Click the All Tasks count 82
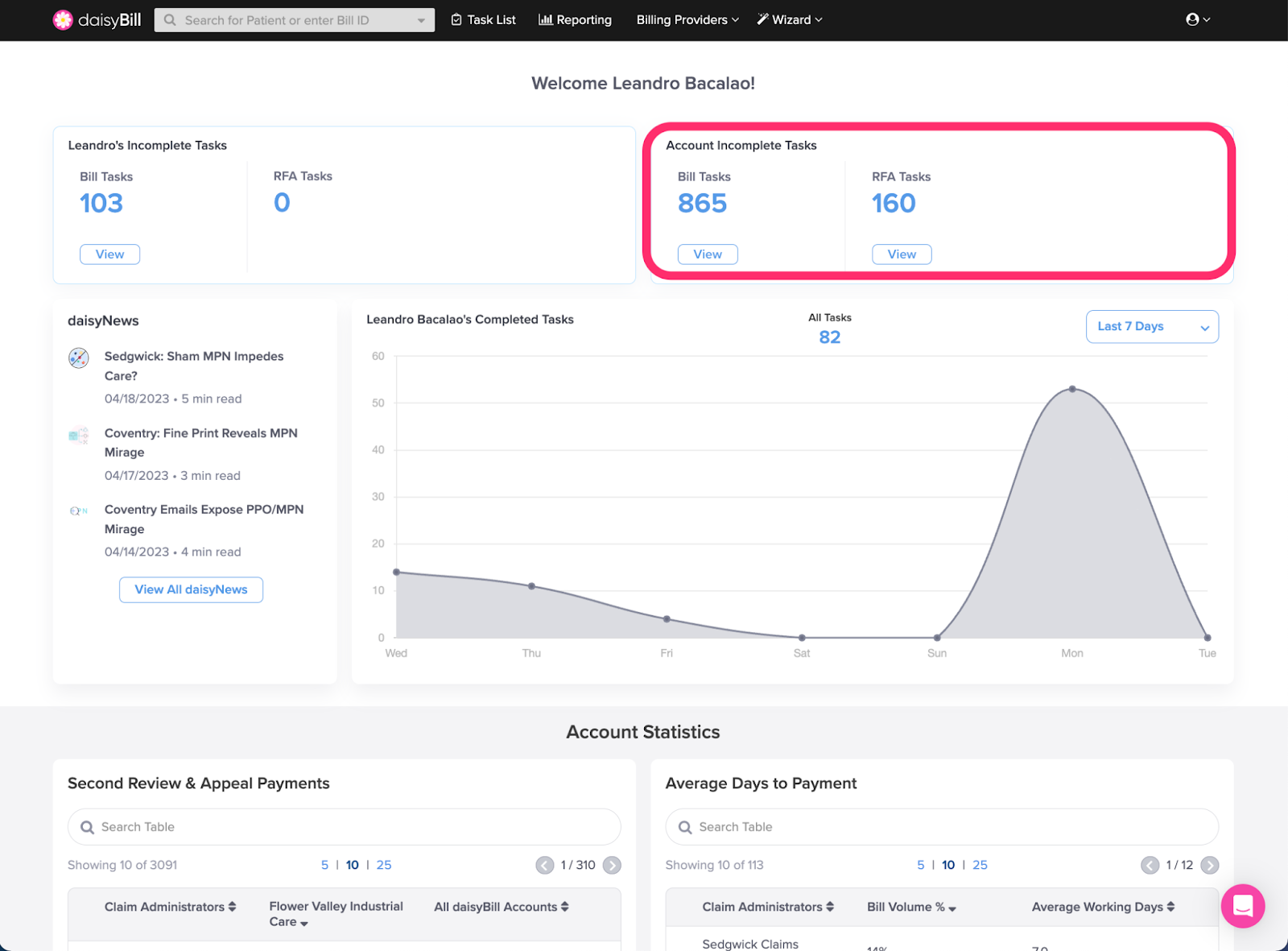The height and width of the screenshot is (951, 1288). [830, 337]
